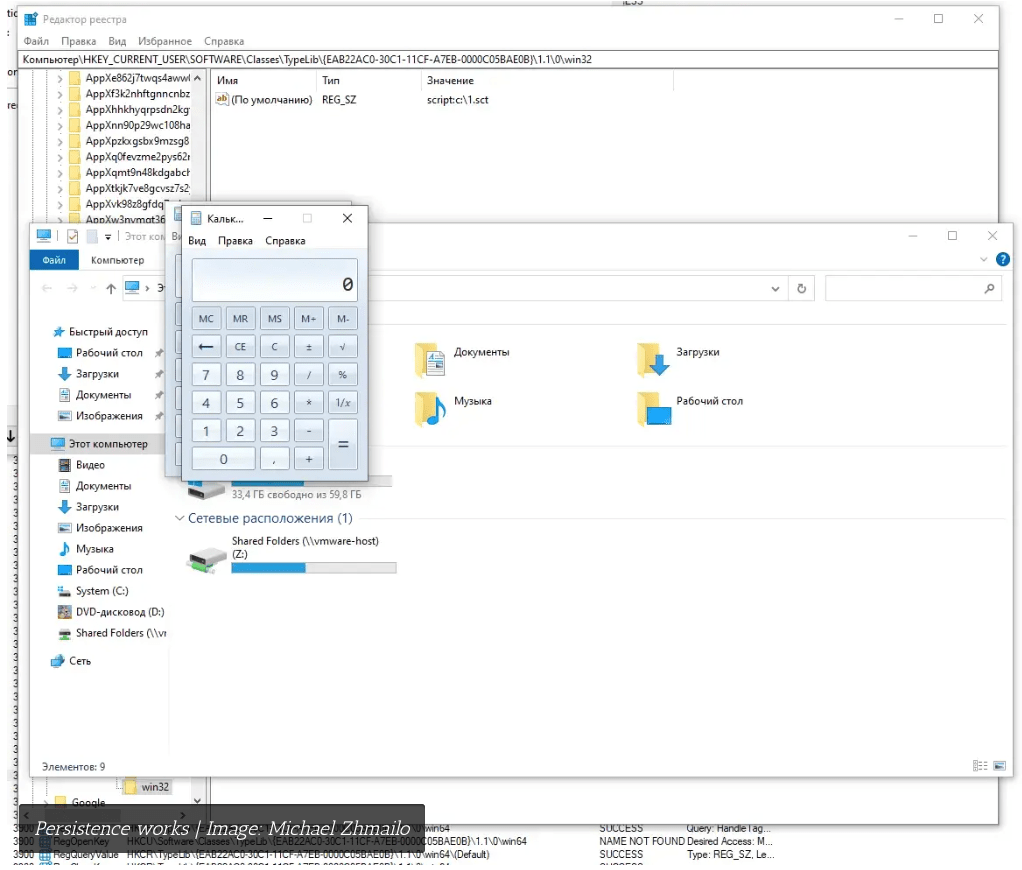Screen dimensions: 1022x870
Task: Open the Избранное menu in Registry Editor
Action: pyautogui.click(x=165, y=41)
